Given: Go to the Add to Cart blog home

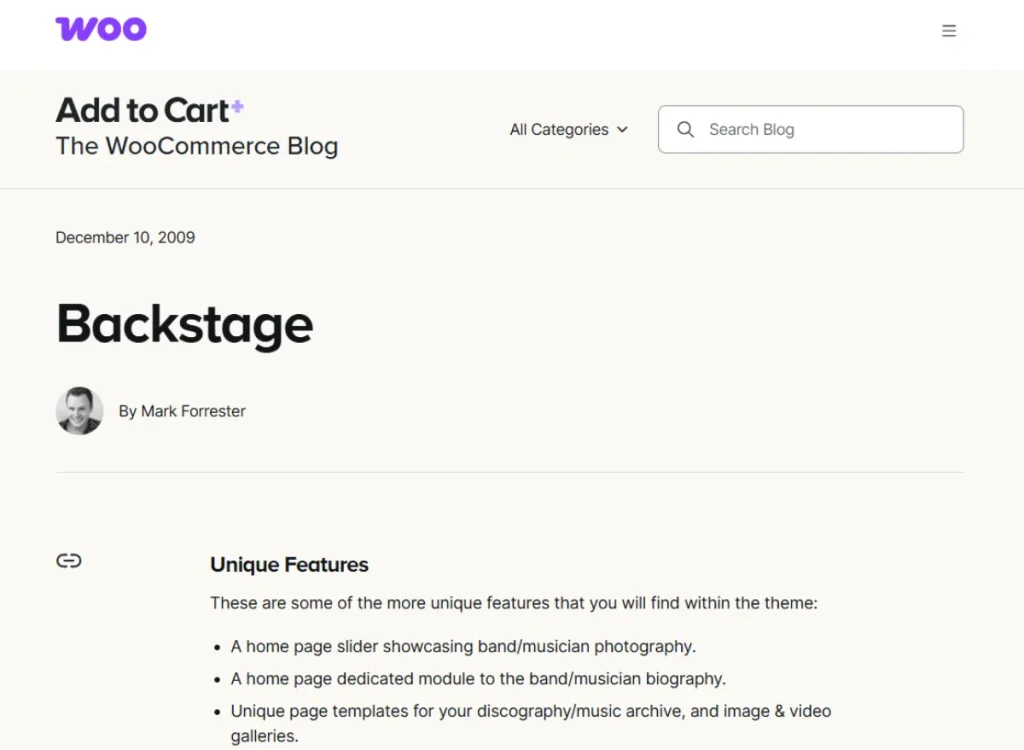Looking at the screenshot, I should pos(142,109).
